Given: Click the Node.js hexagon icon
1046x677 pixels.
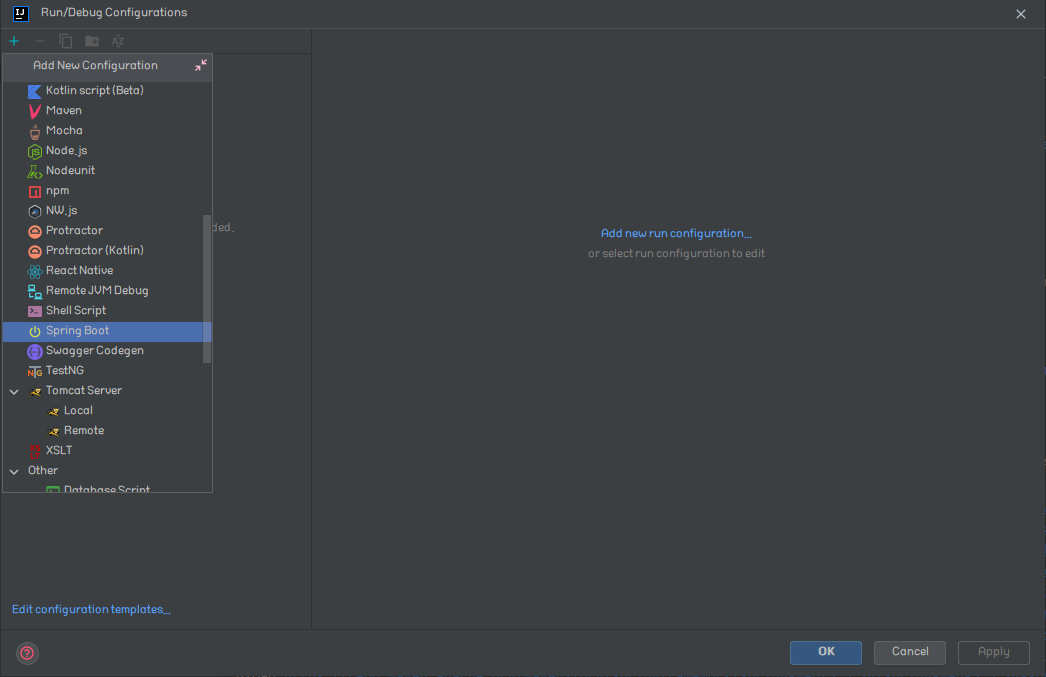Looking at the screenshot, I should tap(35, 151).
